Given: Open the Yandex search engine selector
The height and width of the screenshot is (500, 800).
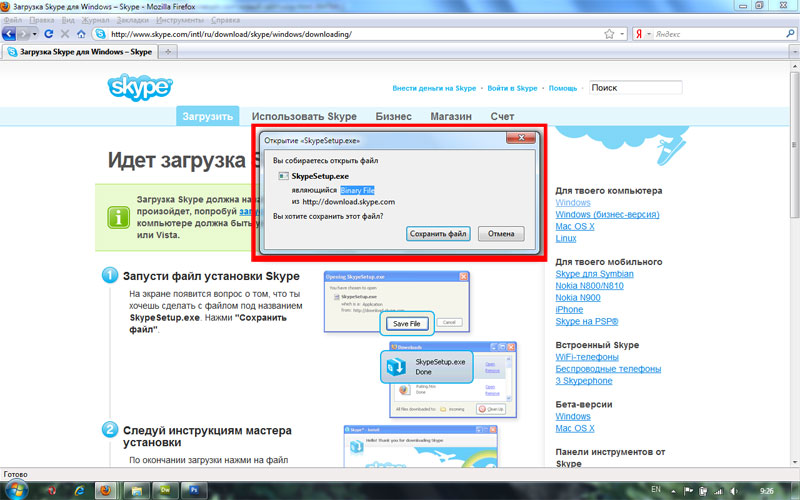Looking at the screenshot, I should 643,34.
